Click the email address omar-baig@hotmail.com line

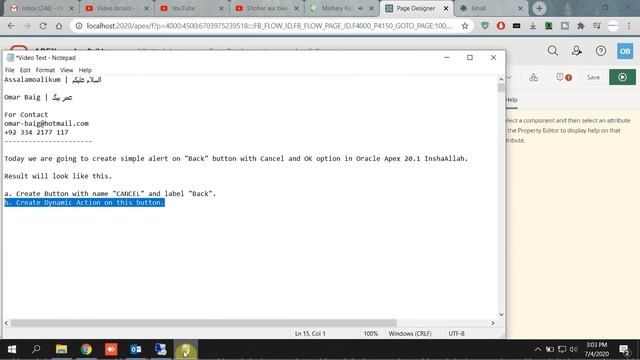pos(46,123)
